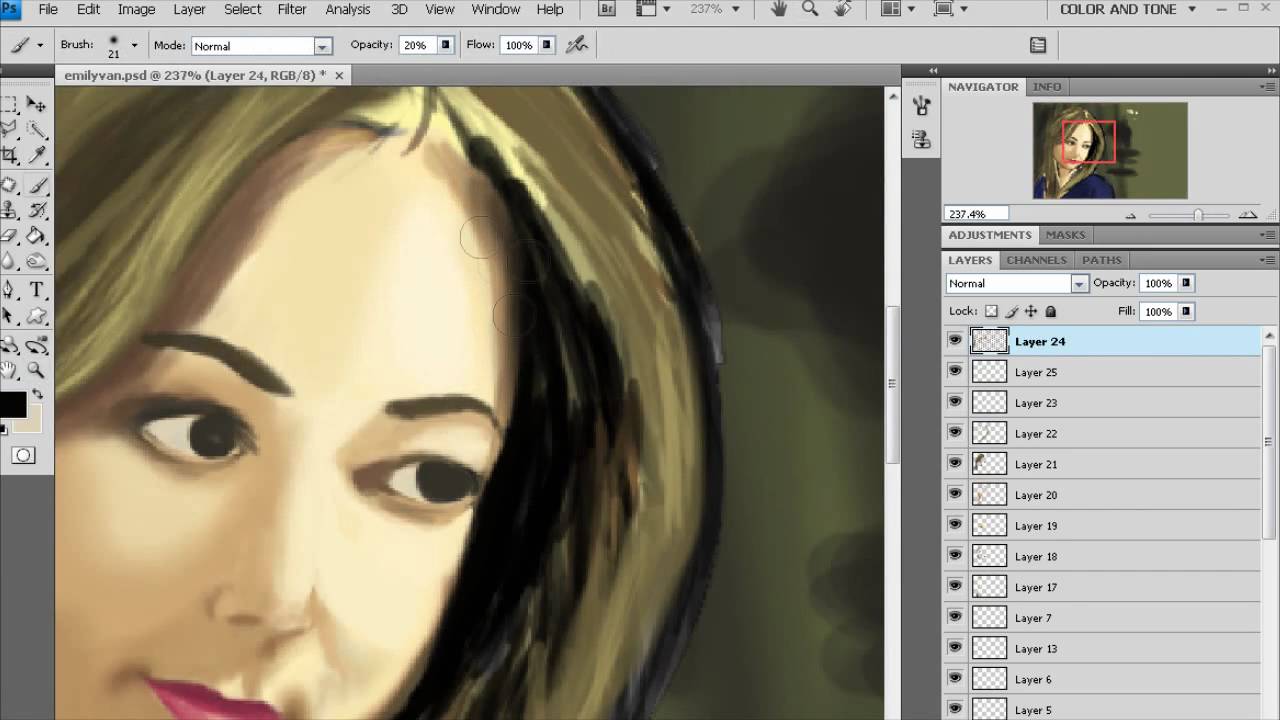Open layer Fill dropdown arrow
1280x720 pixels.
click(x=1186, y=312)
